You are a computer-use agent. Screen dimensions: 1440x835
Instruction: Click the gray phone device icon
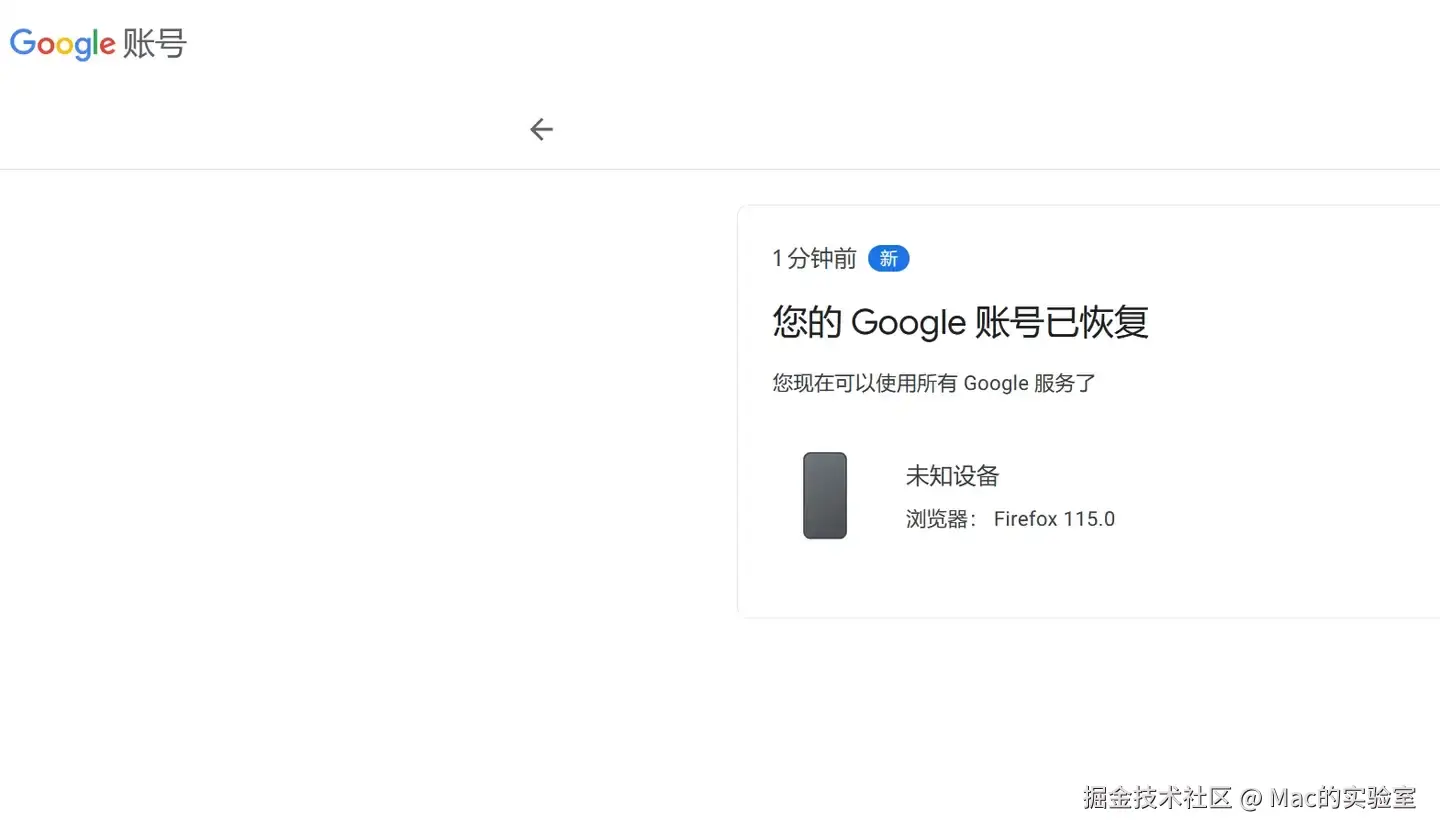click(825, 496)
